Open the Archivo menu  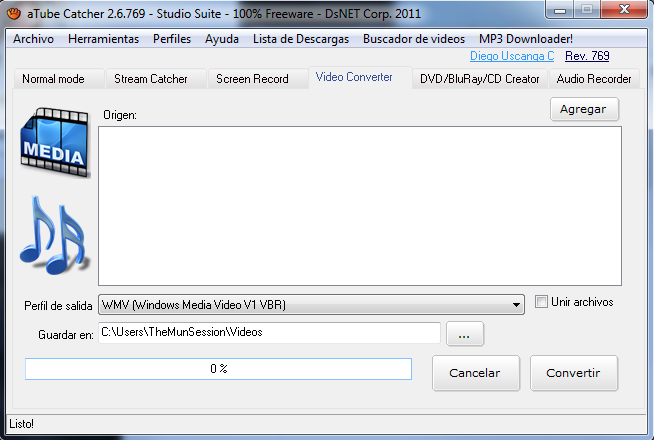33,39
